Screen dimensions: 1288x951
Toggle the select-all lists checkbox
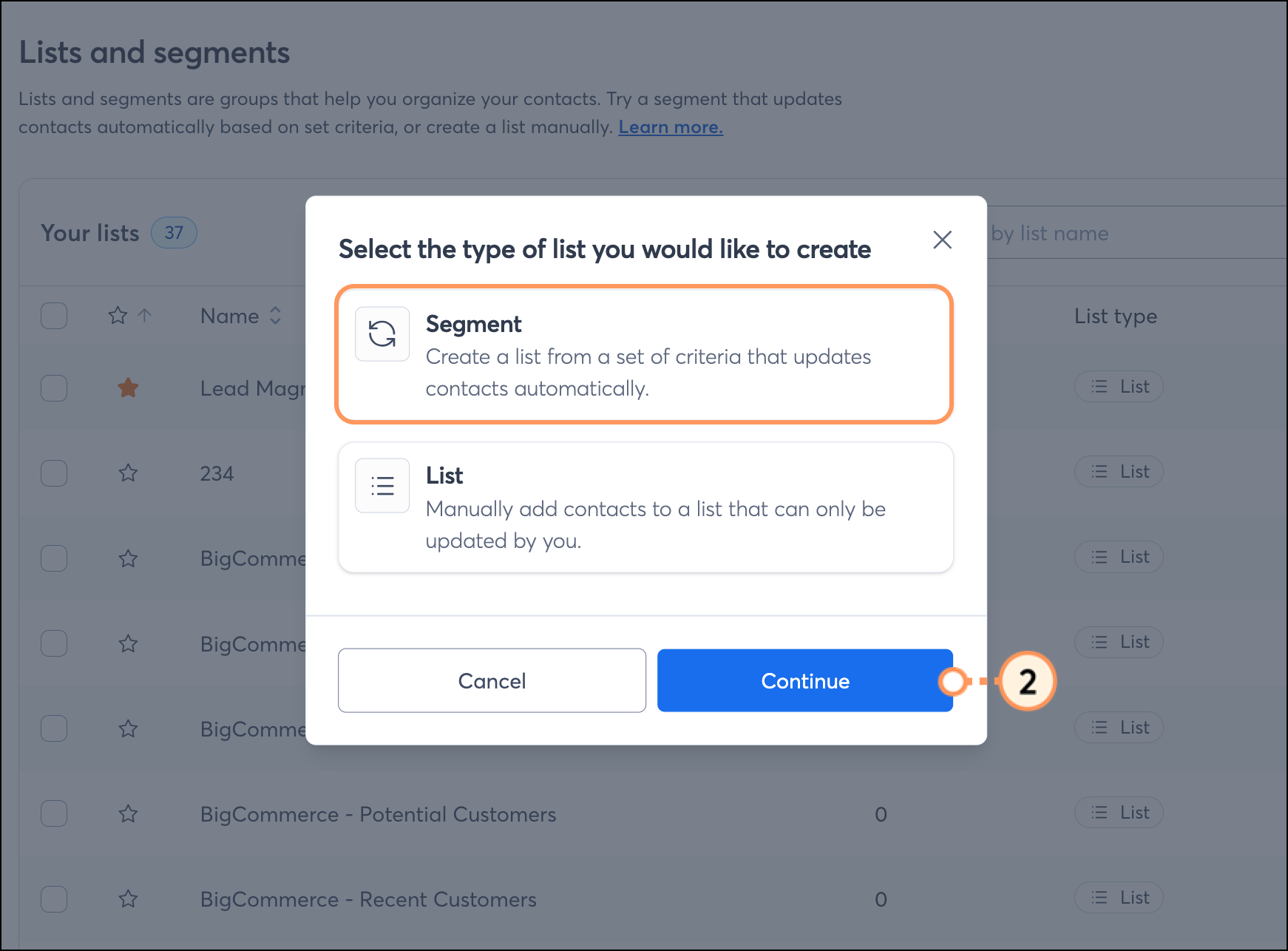(54, 316)
